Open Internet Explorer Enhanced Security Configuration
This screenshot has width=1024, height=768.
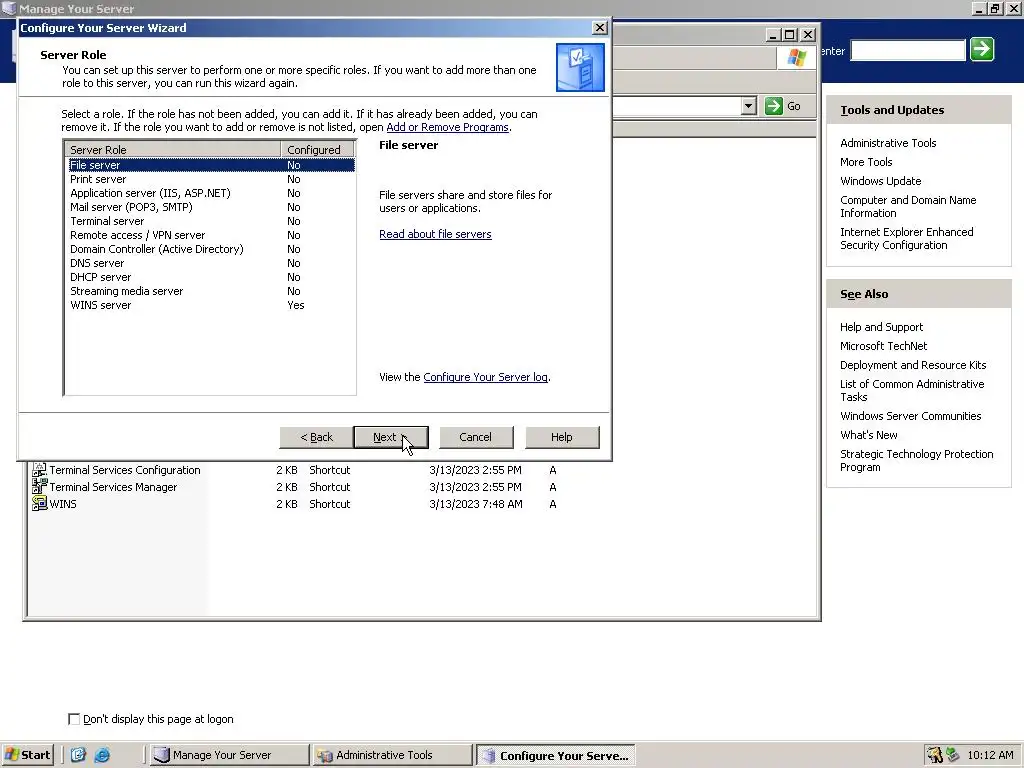[x=906, y=238]
